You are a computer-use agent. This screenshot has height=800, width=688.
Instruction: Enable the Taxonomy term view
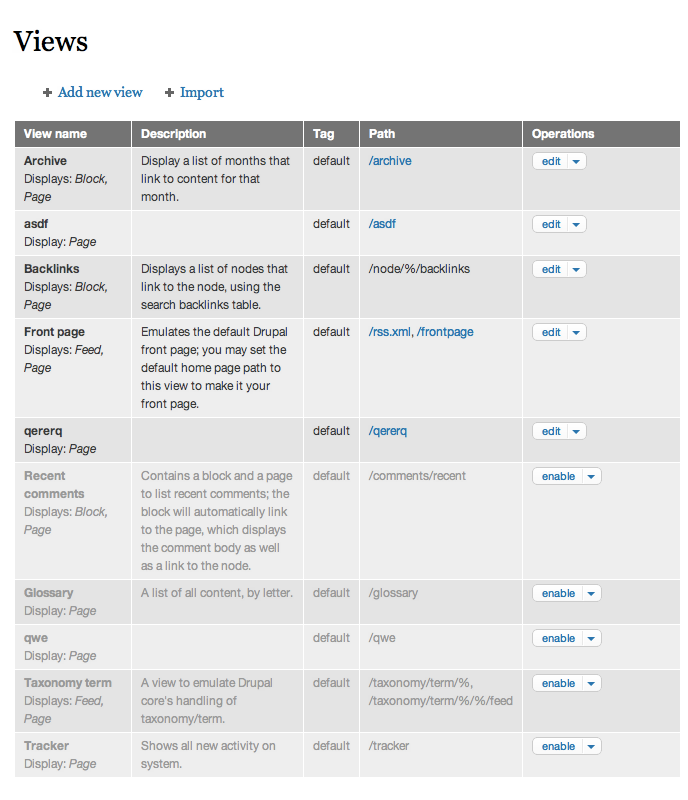click(x=558, y=684)
